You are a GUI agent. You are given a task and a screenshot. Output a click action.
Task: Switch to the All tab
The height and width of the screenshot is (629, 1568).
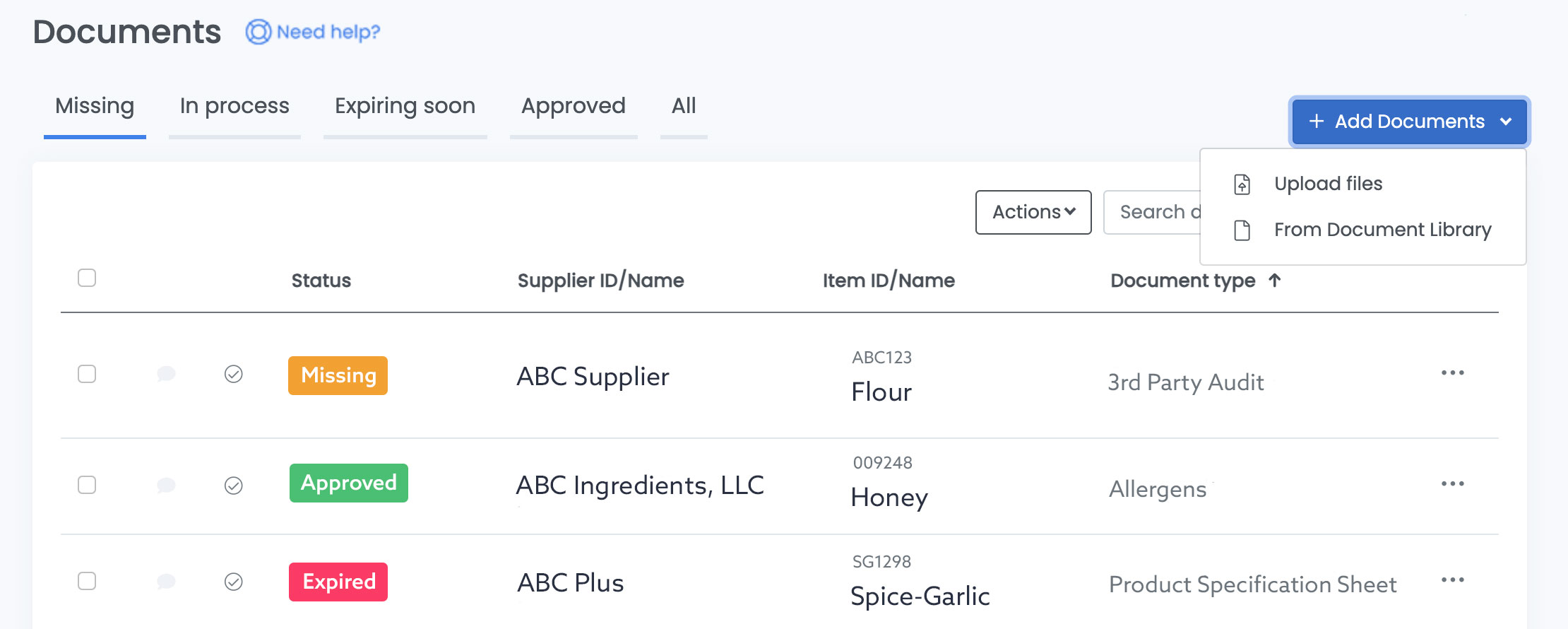pyautogui.click(x=682, y=106)
